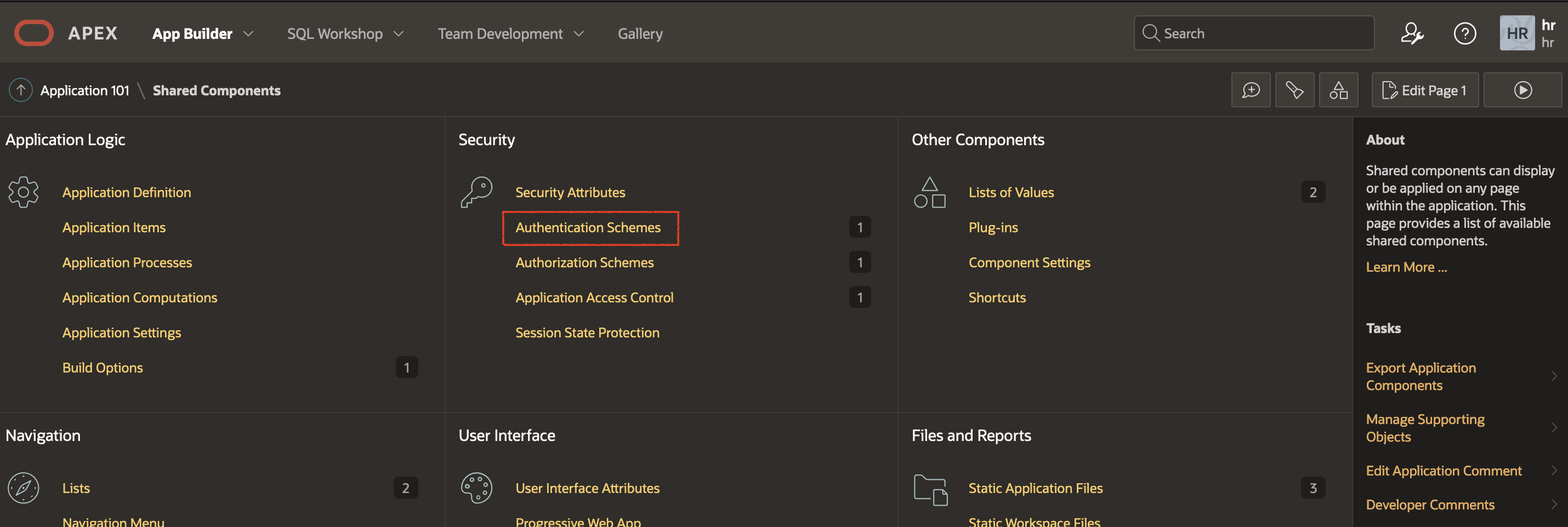Viewport: 1568px width, 527px height.
Task: Click inside the Search field
Action: 1253,33
